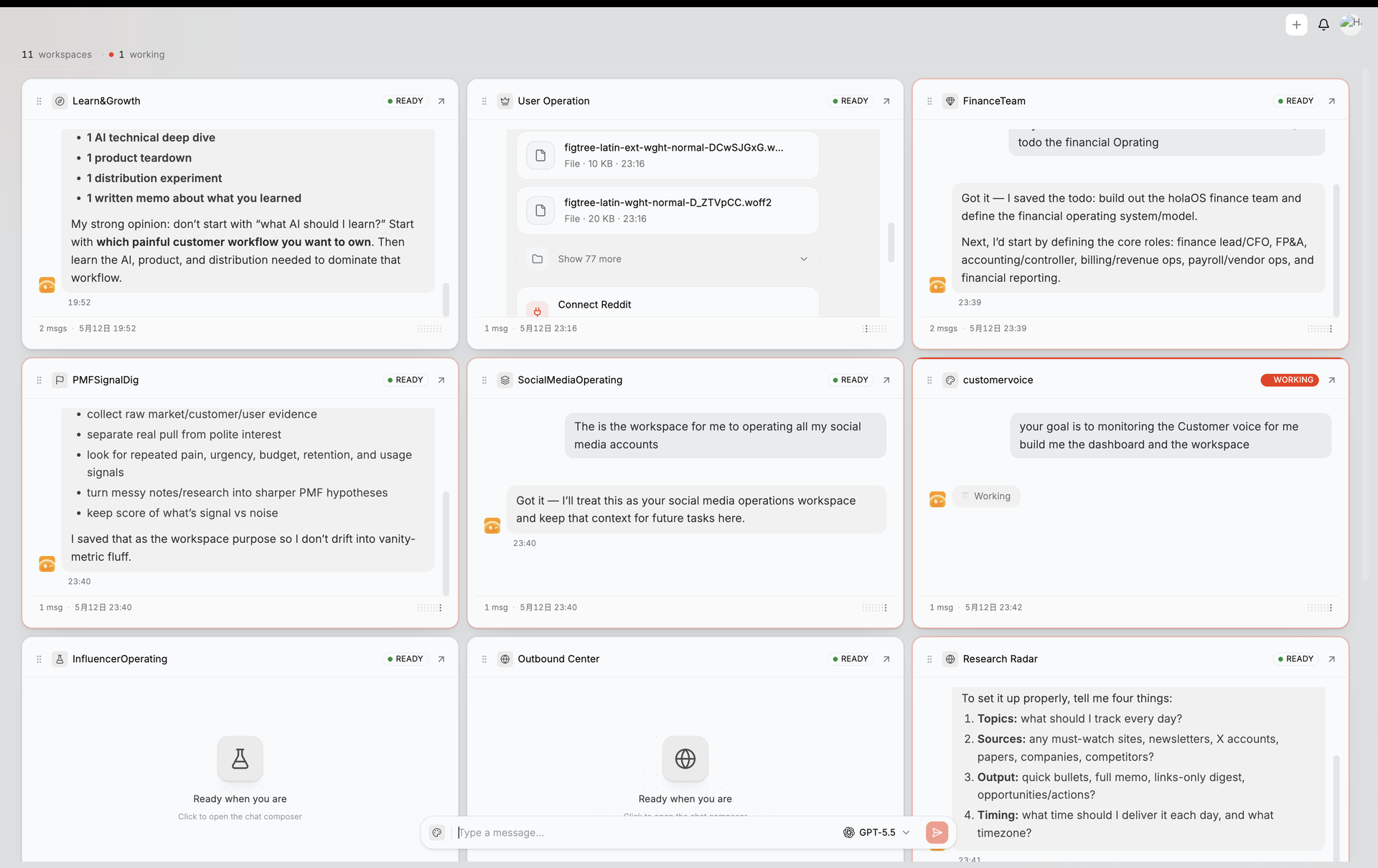Viewport: 1378px width, 868px height.
Task: Click the Type a message input field
Action: (646, 833)
